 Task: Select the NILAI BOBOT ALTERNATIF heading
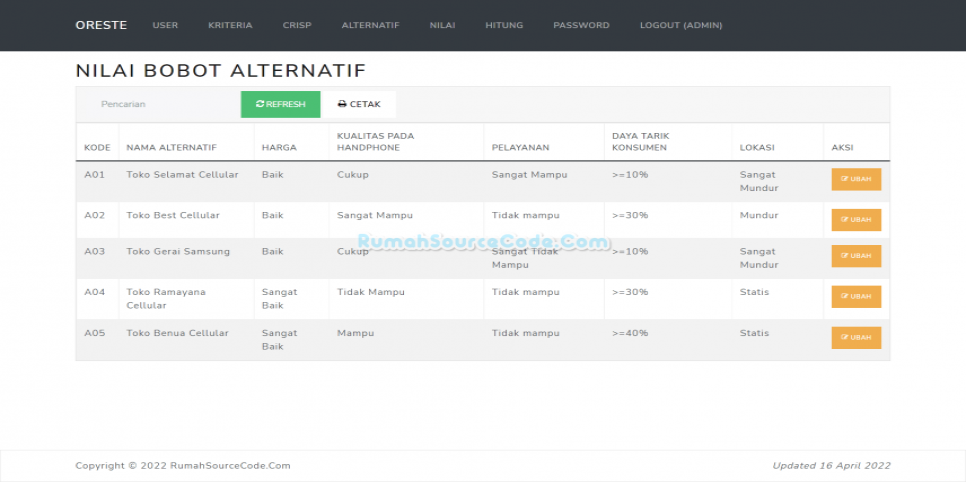pos(221,71)
